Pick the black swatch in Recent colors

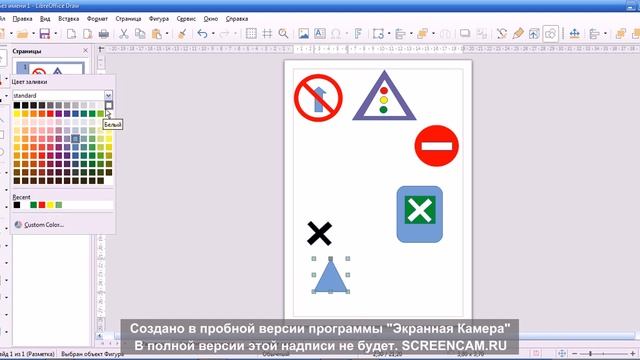pos(17,205)
